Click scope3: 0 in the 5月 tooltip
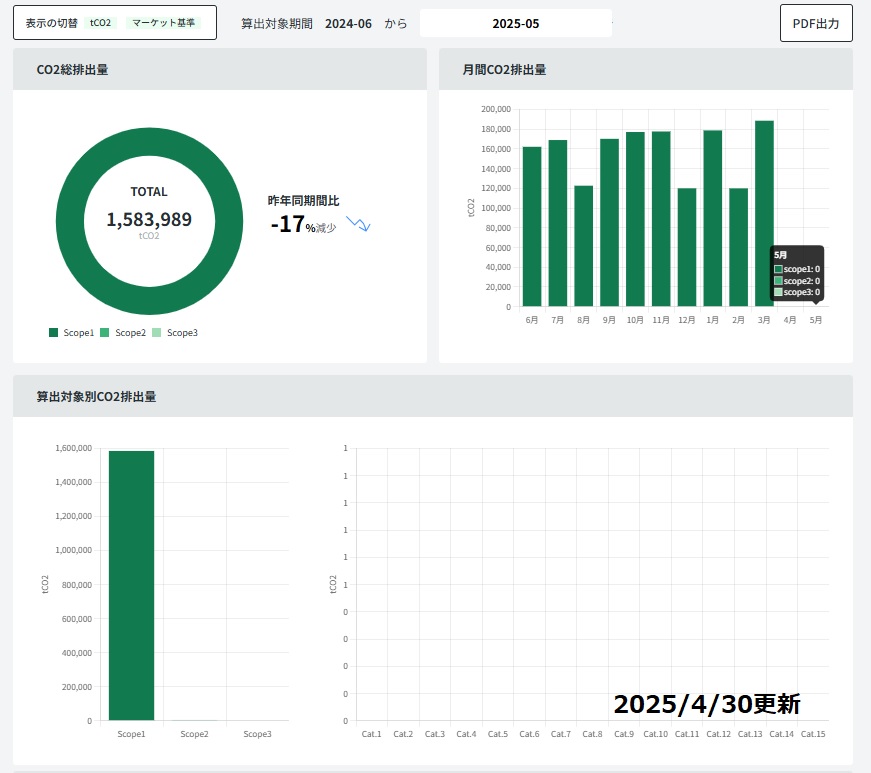Viewport: 871px width, 773px height. point(797,292)
